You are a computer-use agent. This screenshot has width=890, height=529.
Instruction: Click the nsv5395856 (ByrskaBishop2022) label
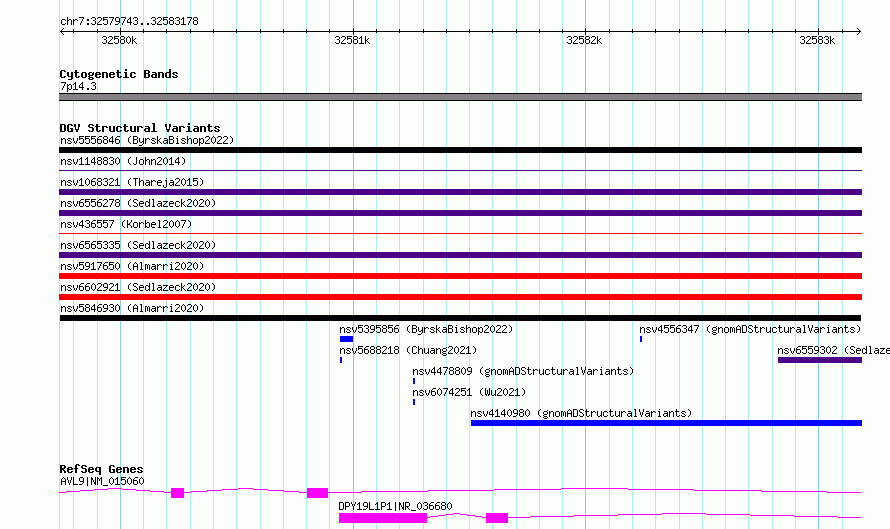point(426,329)
